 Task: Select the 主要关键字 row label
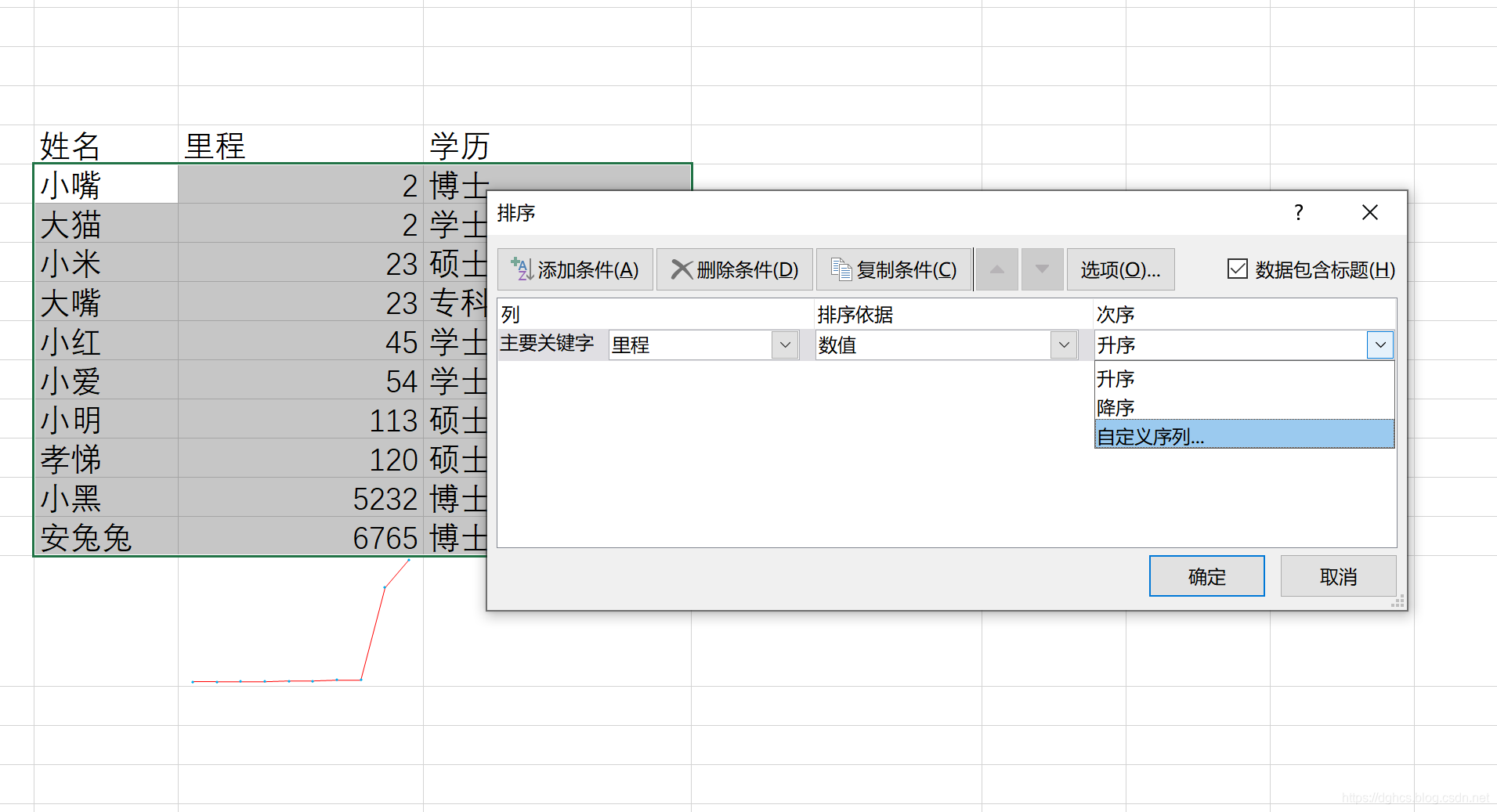(x=548, y=344)
